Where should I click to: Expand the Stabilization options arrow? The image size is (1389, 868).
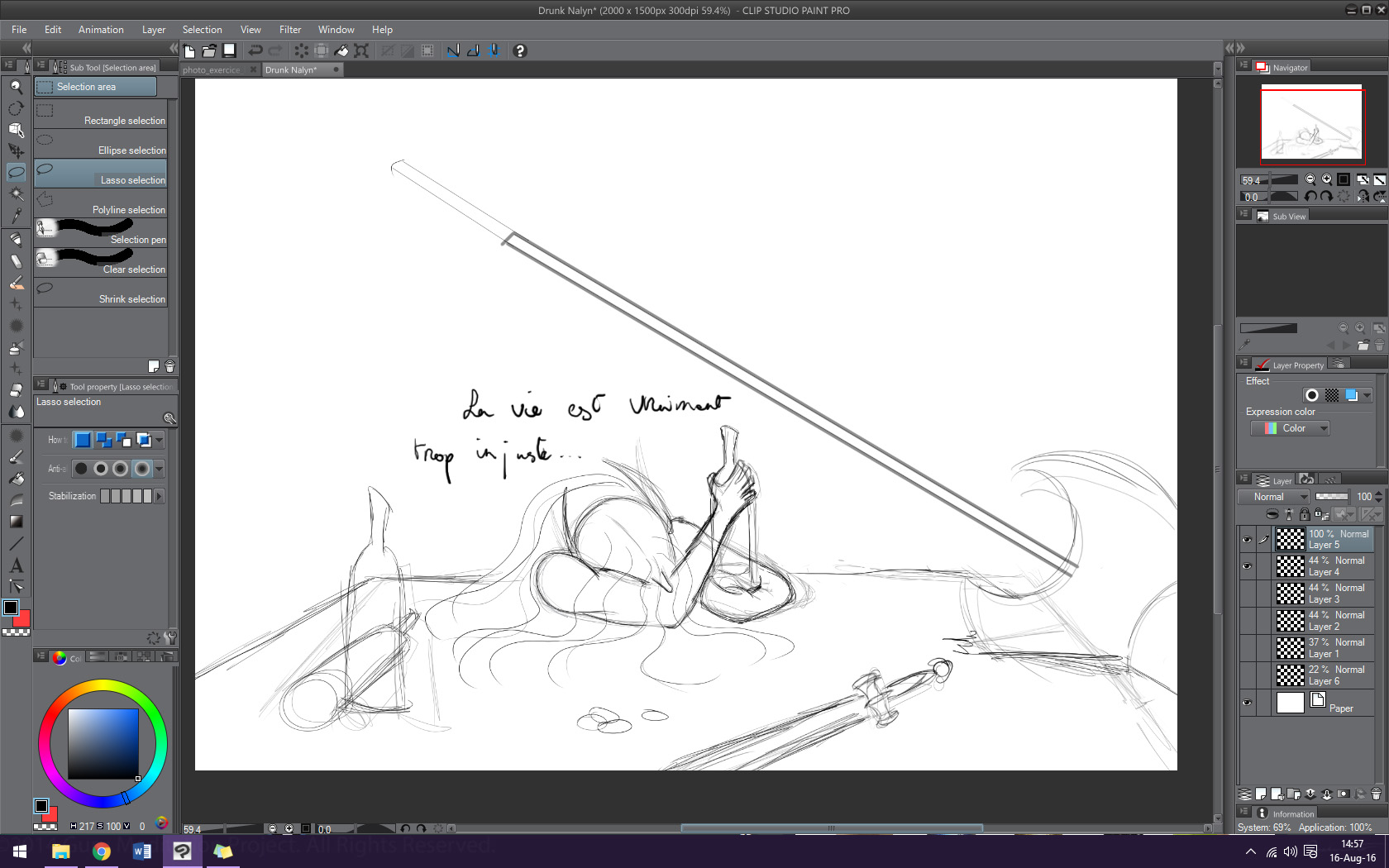[x=159, y=496]
